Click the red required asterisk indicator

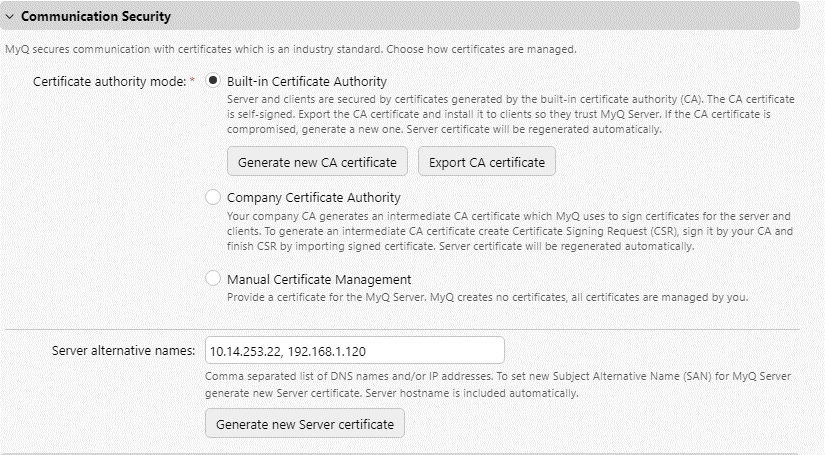[192, 80]
